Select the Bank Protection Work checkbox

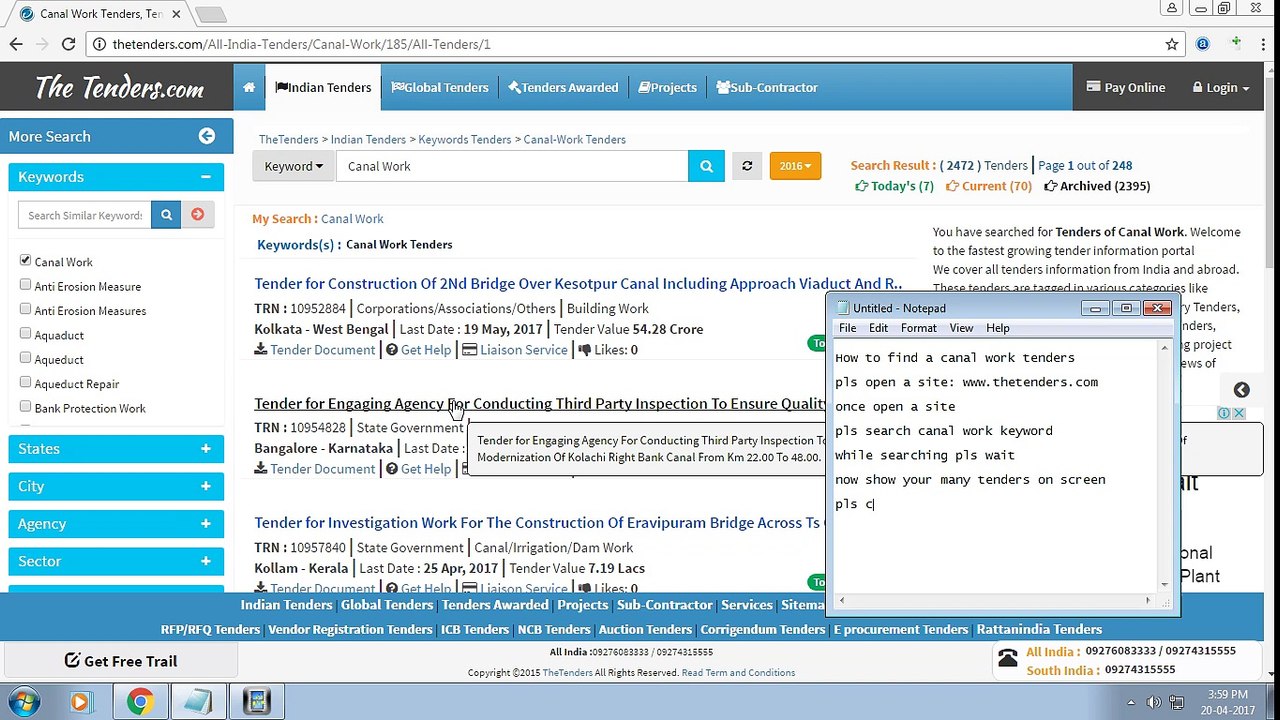[25, 407]
